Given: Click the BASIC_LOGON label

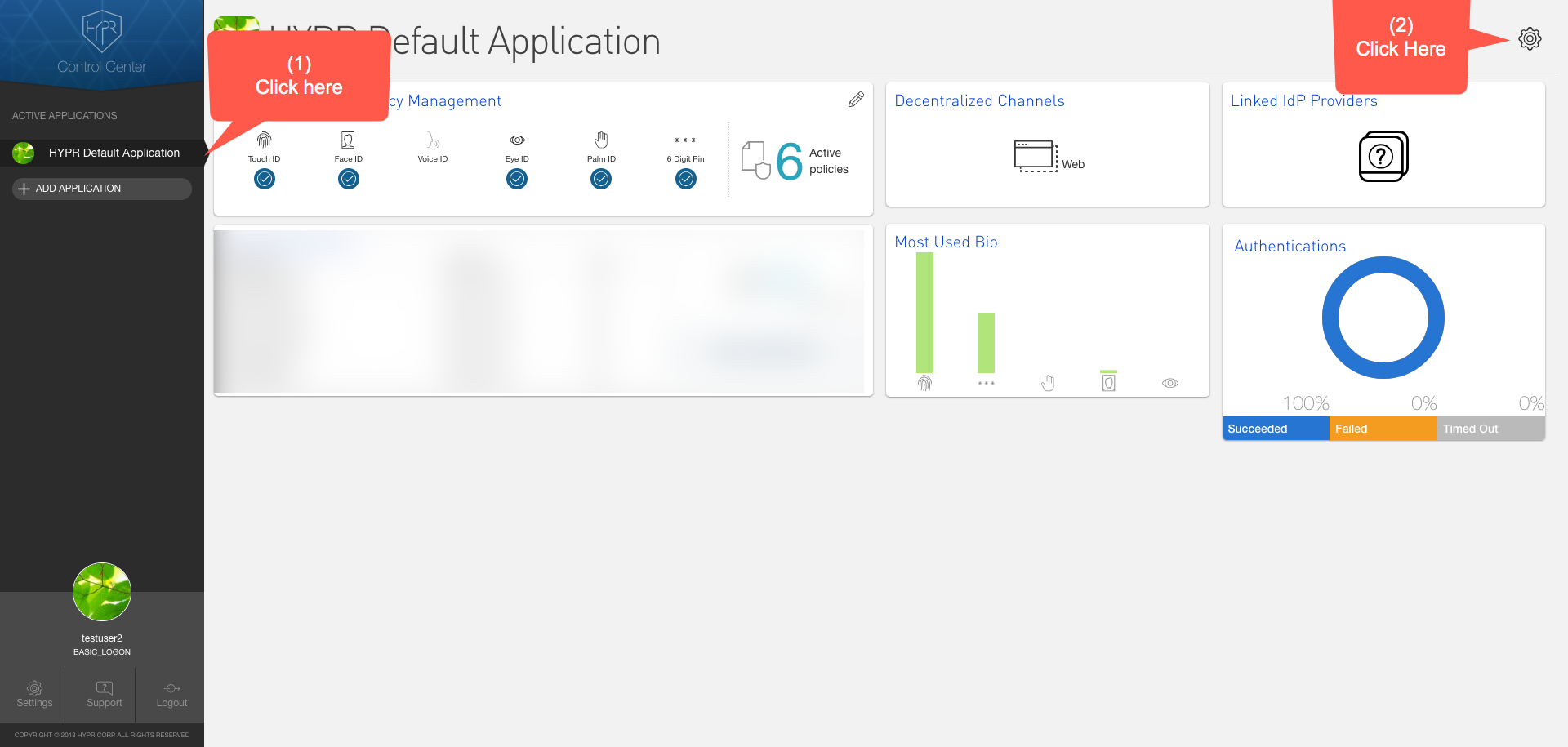Looking at the screenshot, I should [x=102, y=652].
